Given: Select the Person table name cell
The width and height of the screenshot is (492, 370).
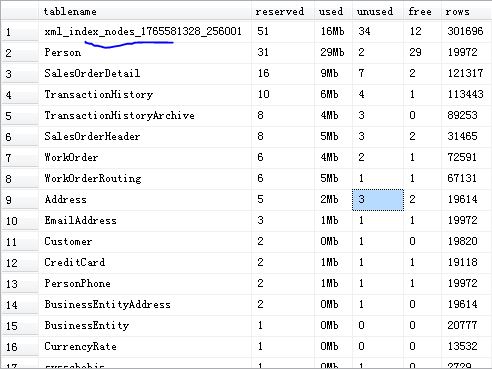Looking at the screenshot, I should 145,53.
